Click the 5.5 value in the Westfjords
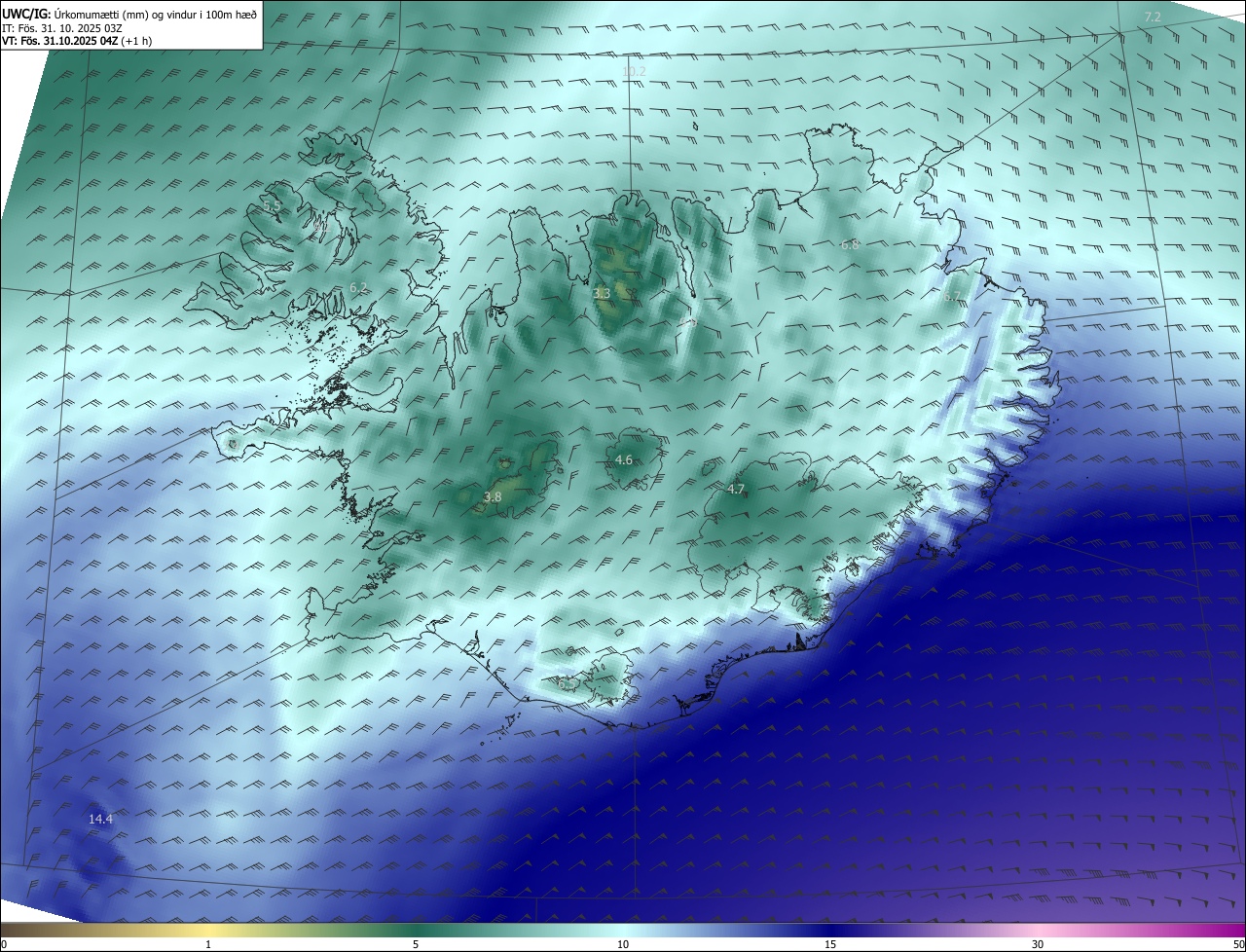The height and width of the screenshot is (952, 1246). click(x=272, y=206)
